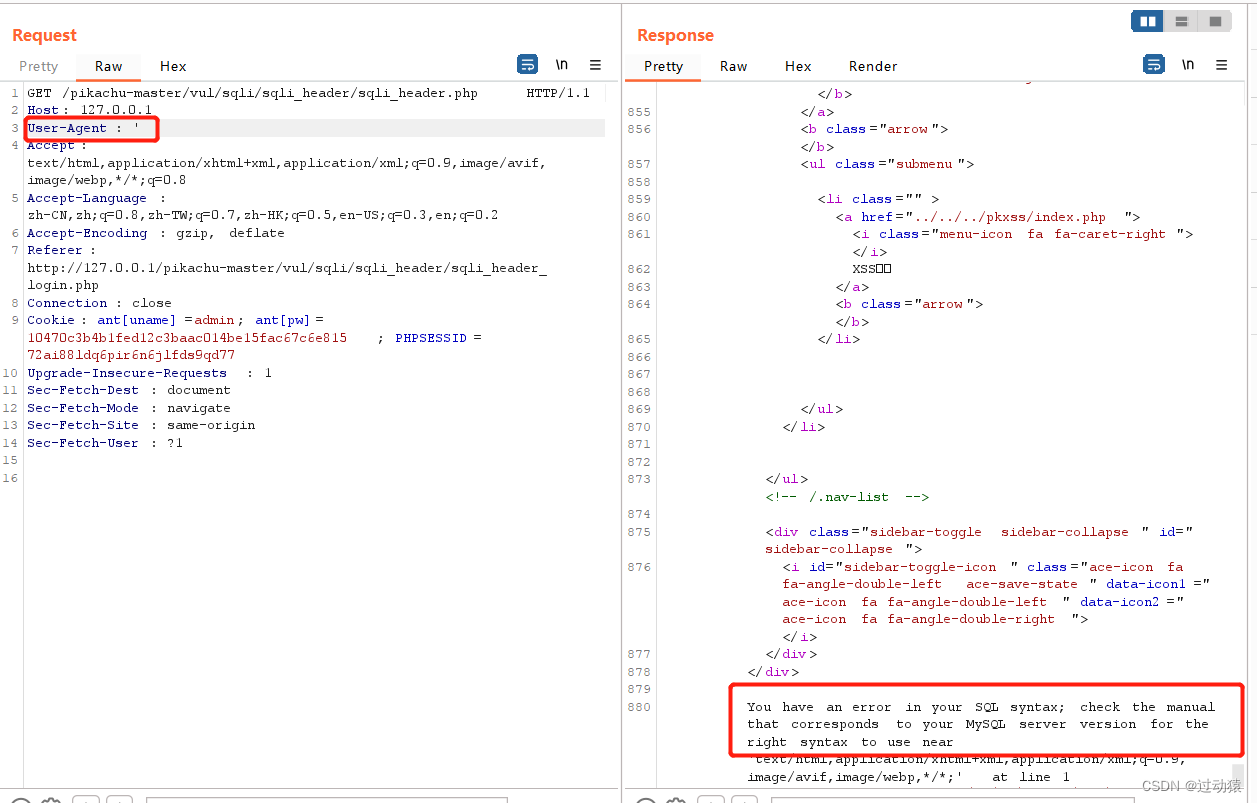
Task: Click Sec-Fetch-Dest: document header line
Action: 129,390
